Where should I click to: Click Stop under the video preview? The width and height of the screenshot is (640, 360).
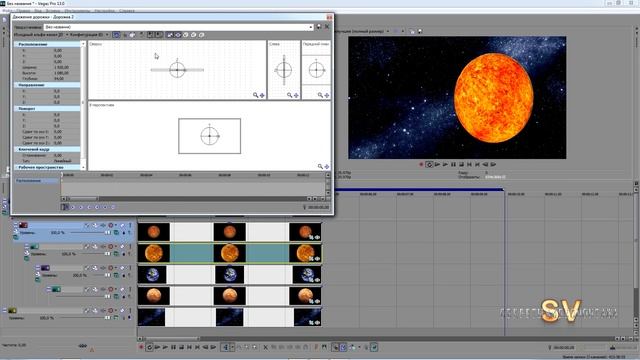point(461,164)
